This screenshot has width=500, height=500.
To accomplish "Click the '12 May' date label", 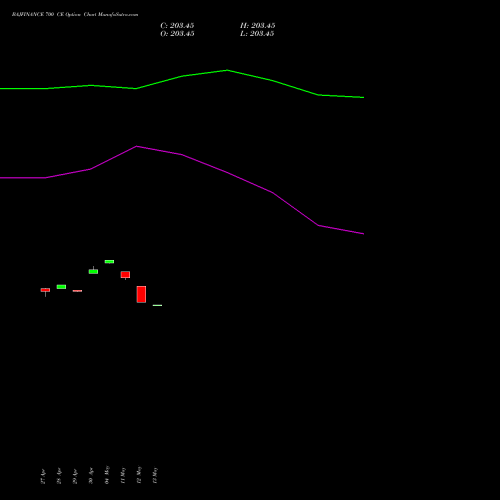I will click(x=139, y=475).
